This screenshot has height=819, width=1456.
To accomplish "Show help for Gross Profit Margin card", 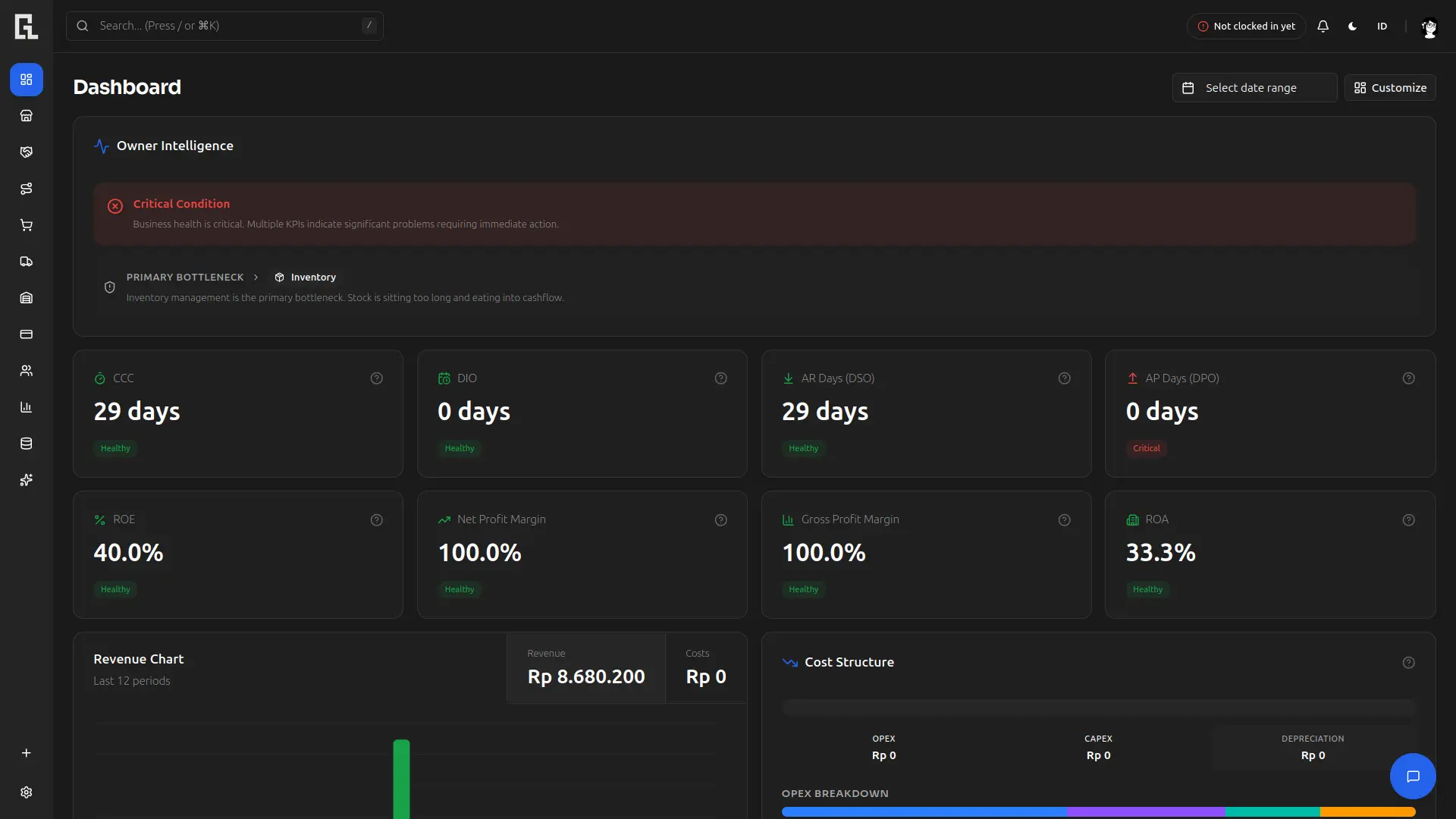I will [1065, 520].
